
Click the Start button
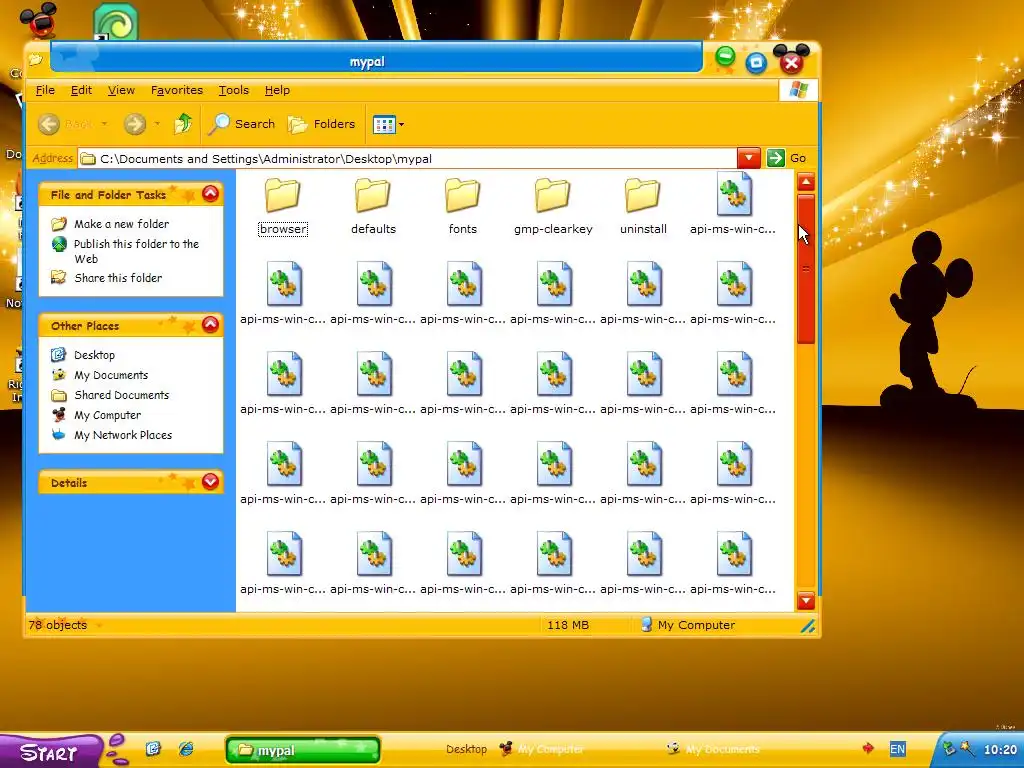pyautogui.click(x=51, y=751)
